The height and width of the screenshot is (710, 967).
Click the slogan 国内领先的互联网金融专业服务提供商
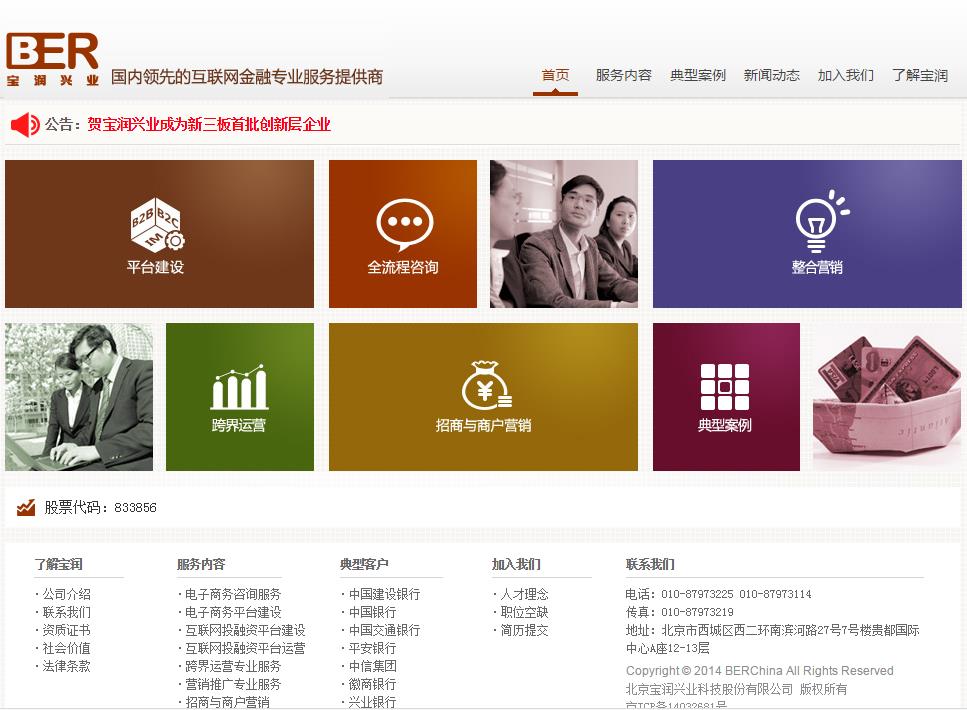[247, 76]
